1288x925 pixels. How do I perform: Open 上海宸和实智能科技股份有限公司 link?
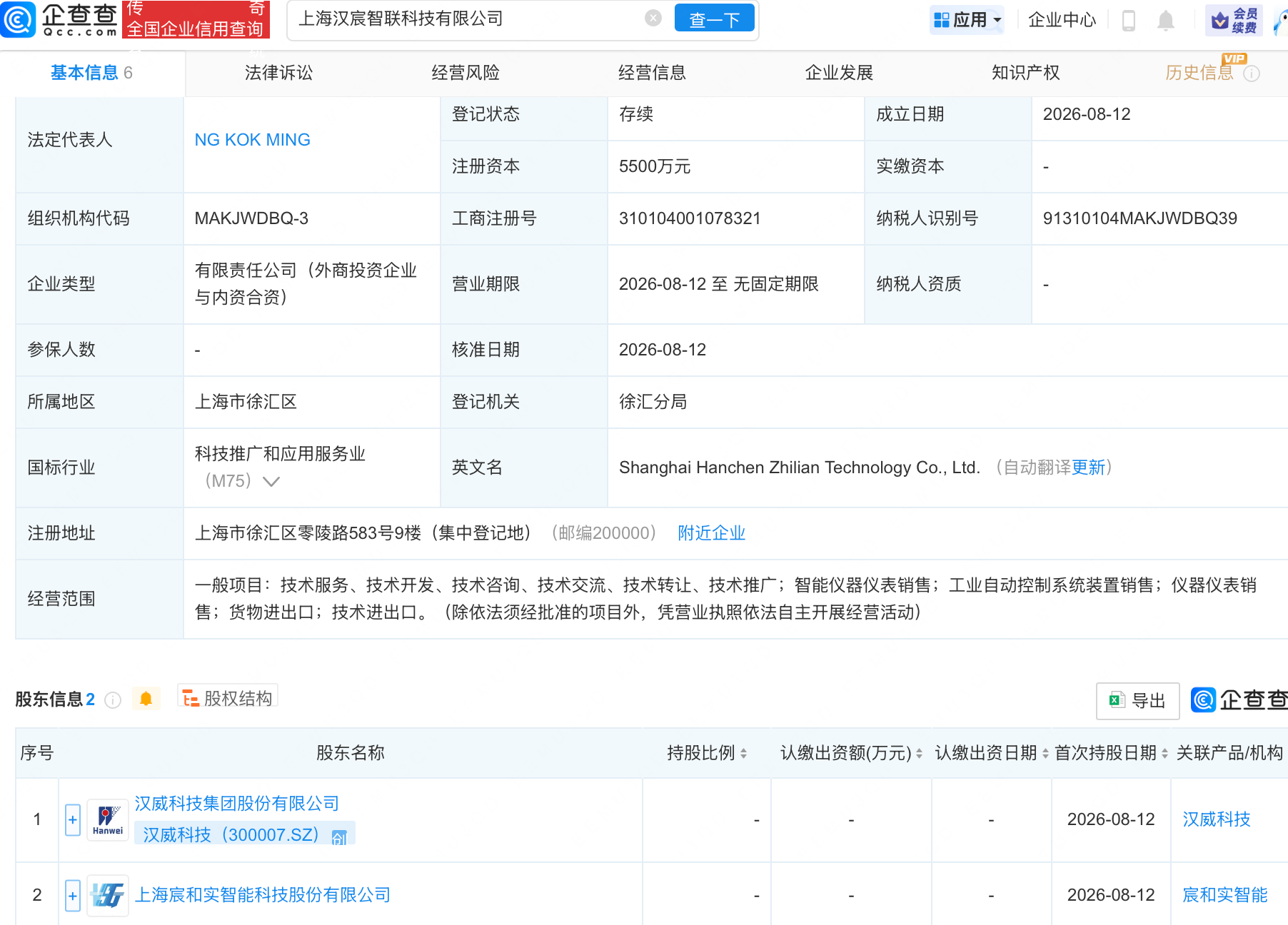point(263,895)
